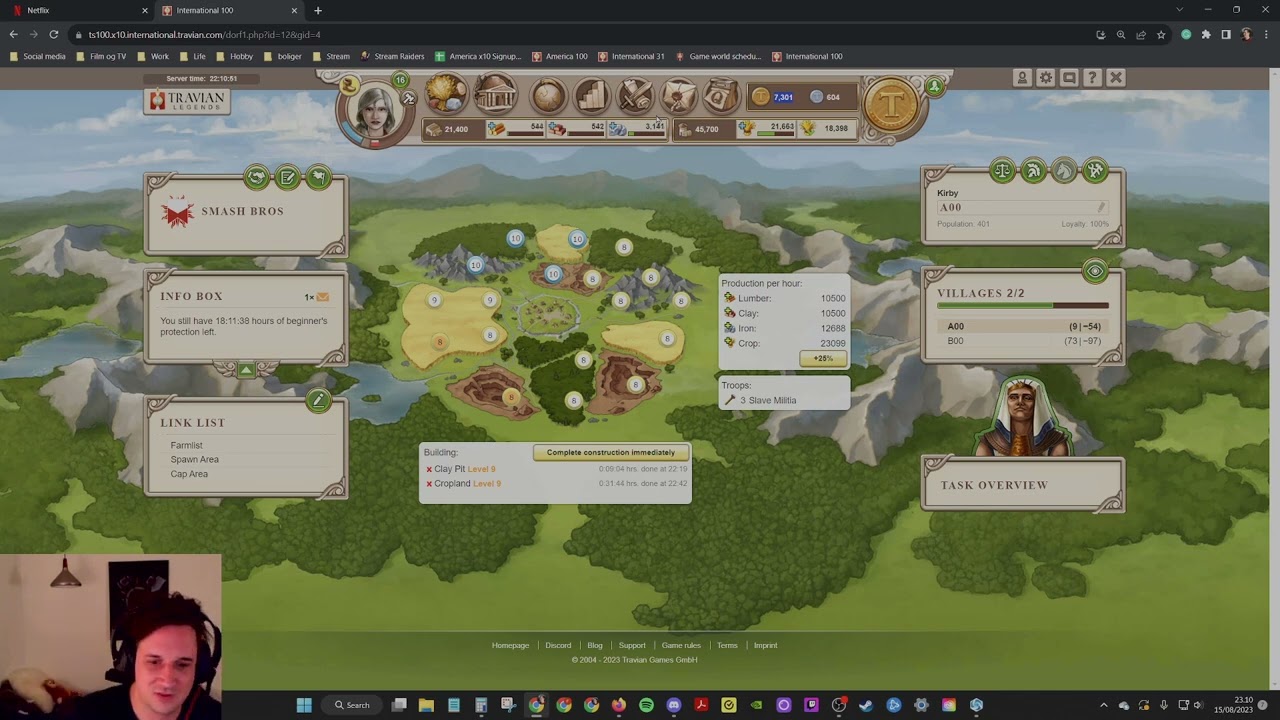Open the Buildings village center icon
This screenshot has width=1280, height=720.
[495, 95]
